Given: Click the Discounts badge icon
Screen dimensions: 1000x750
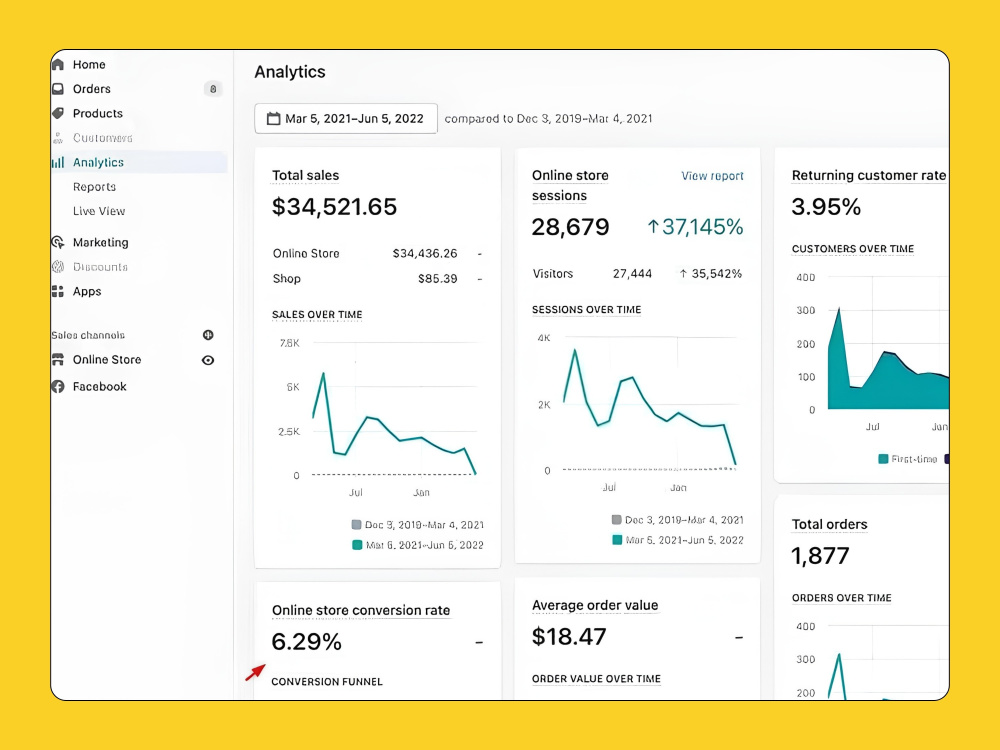Looking at the screenshot, I should point(58,267).
